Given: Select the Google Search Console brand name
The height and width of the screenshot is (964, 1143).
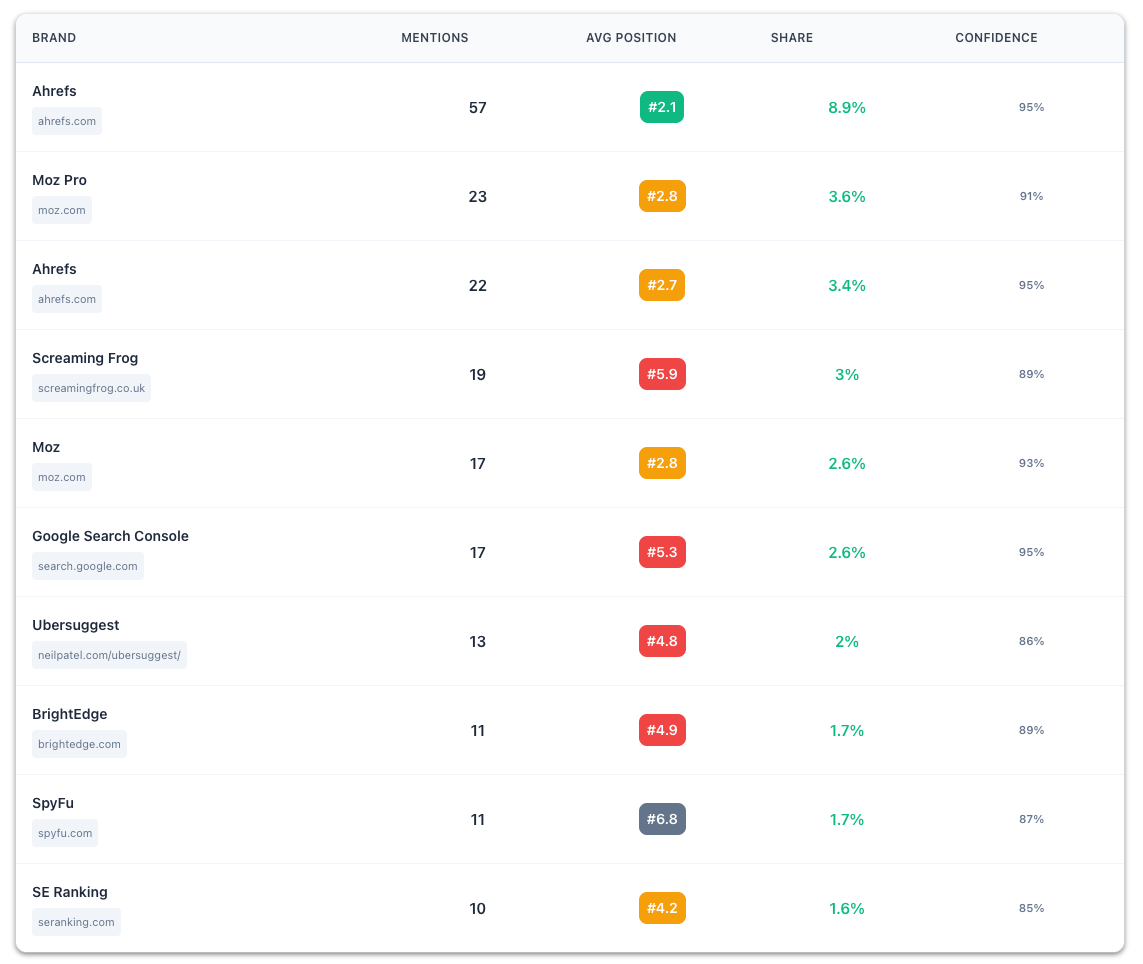Looking at the screenshot, I should (110, 536).
